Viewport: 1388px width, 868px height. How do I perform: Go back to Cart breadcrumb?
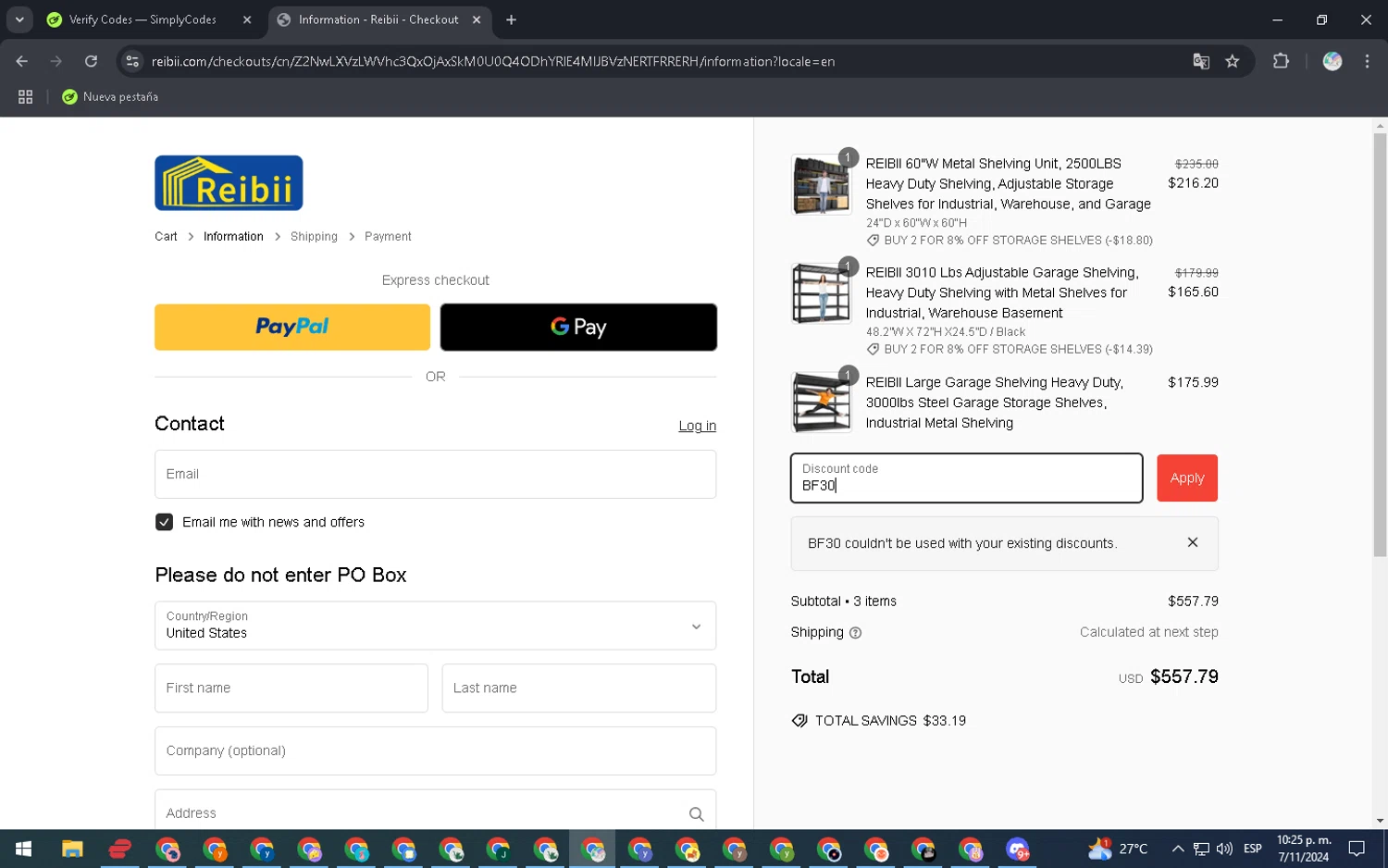pos(166,237)
